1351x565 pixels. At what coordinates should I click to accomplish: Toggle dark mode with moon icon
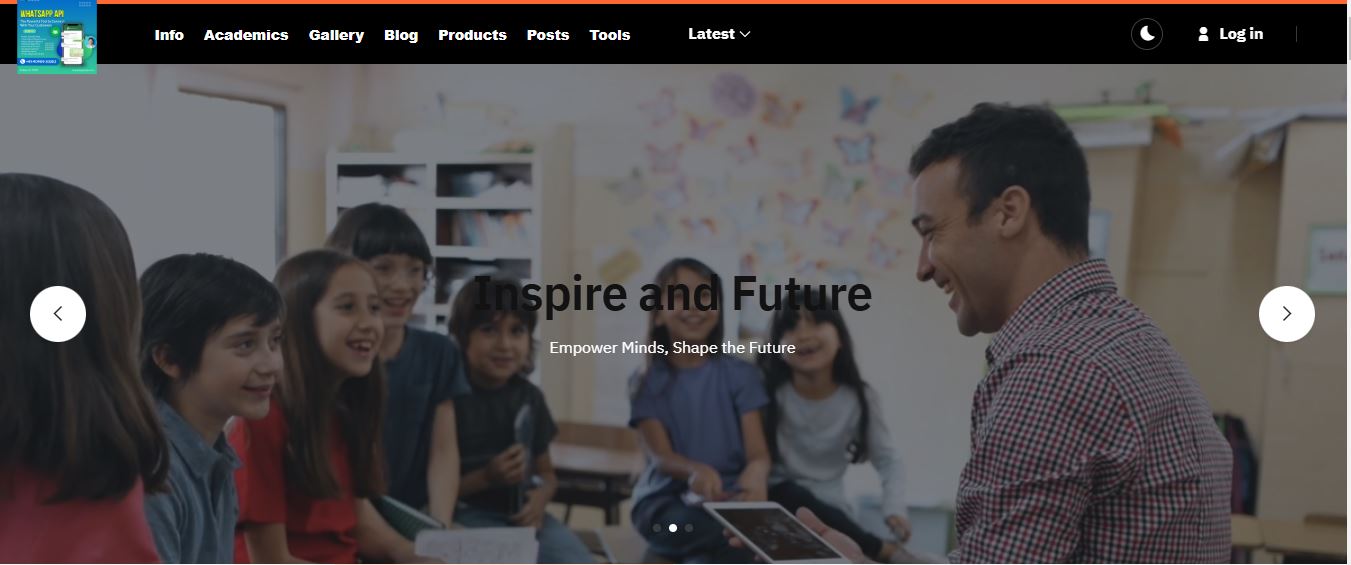[1147, 34]
